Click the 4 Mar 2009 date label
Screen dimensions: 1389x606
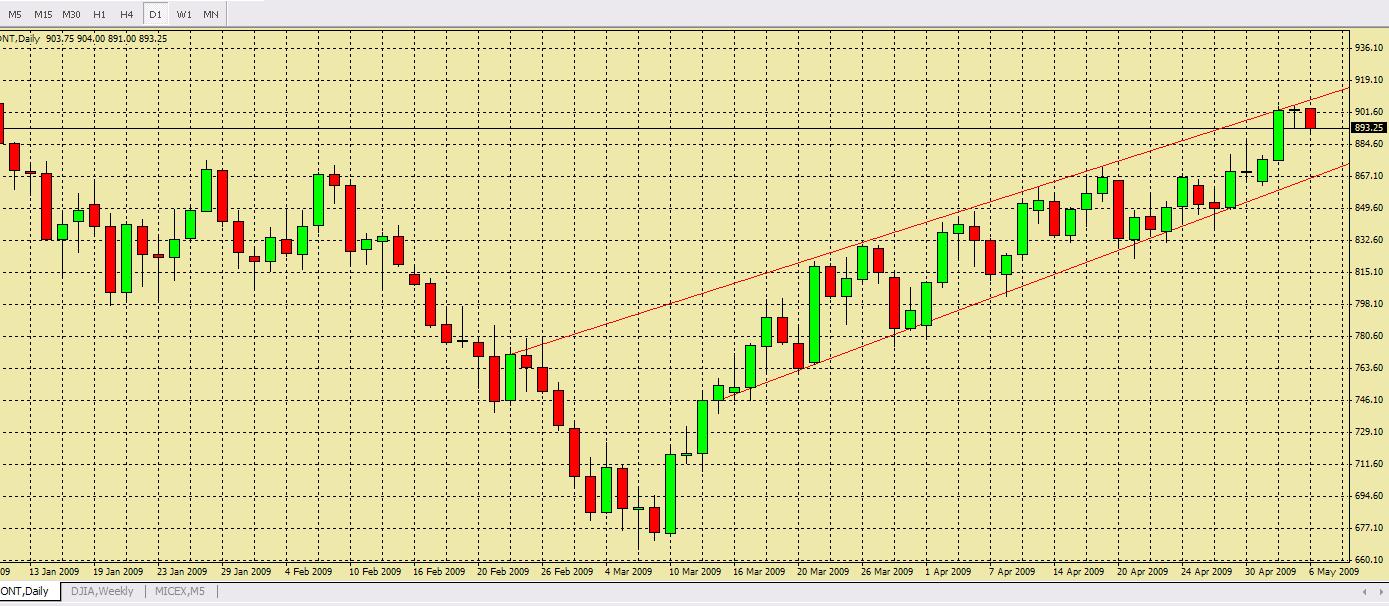pos(628,572)
